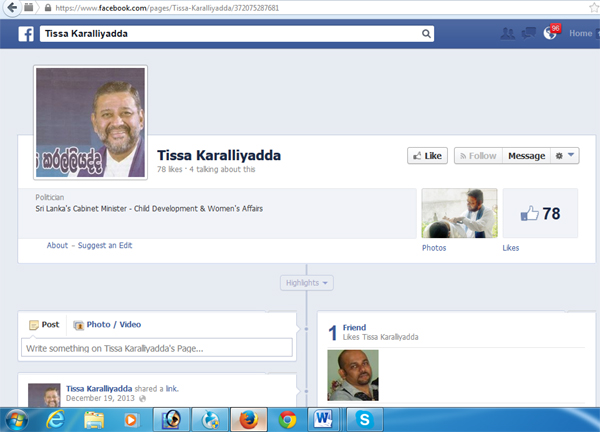Open the Friend heading link

pos(354,328)
